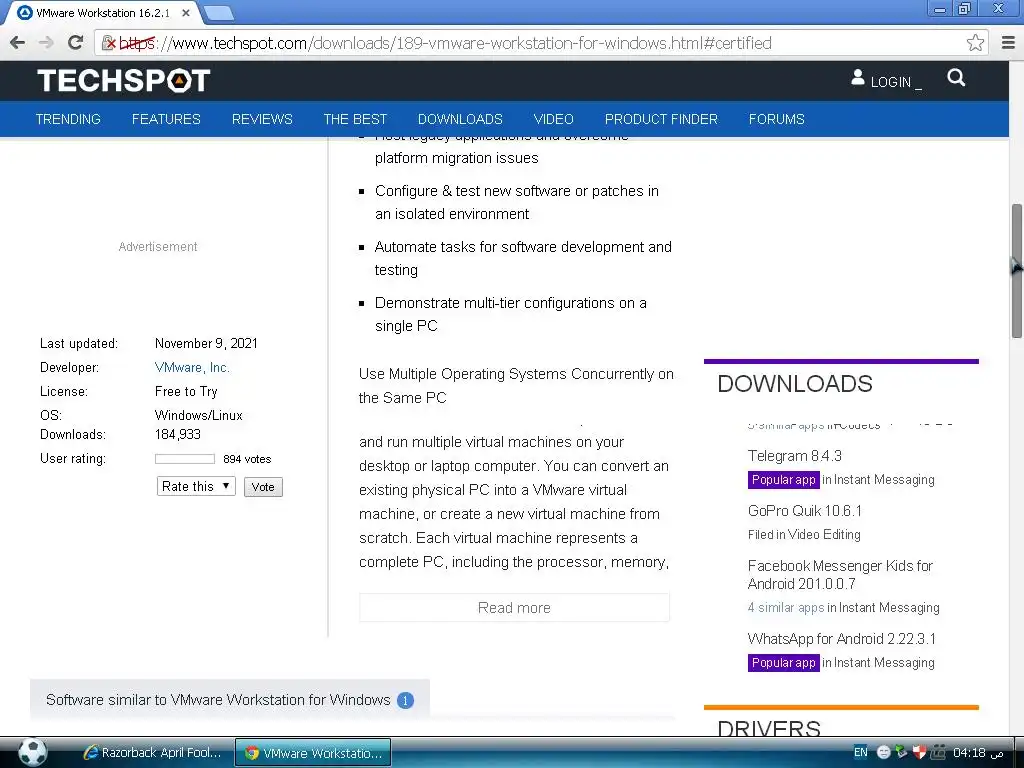Click the LOGIN link
1024x768 pixels.
point(890,82)
